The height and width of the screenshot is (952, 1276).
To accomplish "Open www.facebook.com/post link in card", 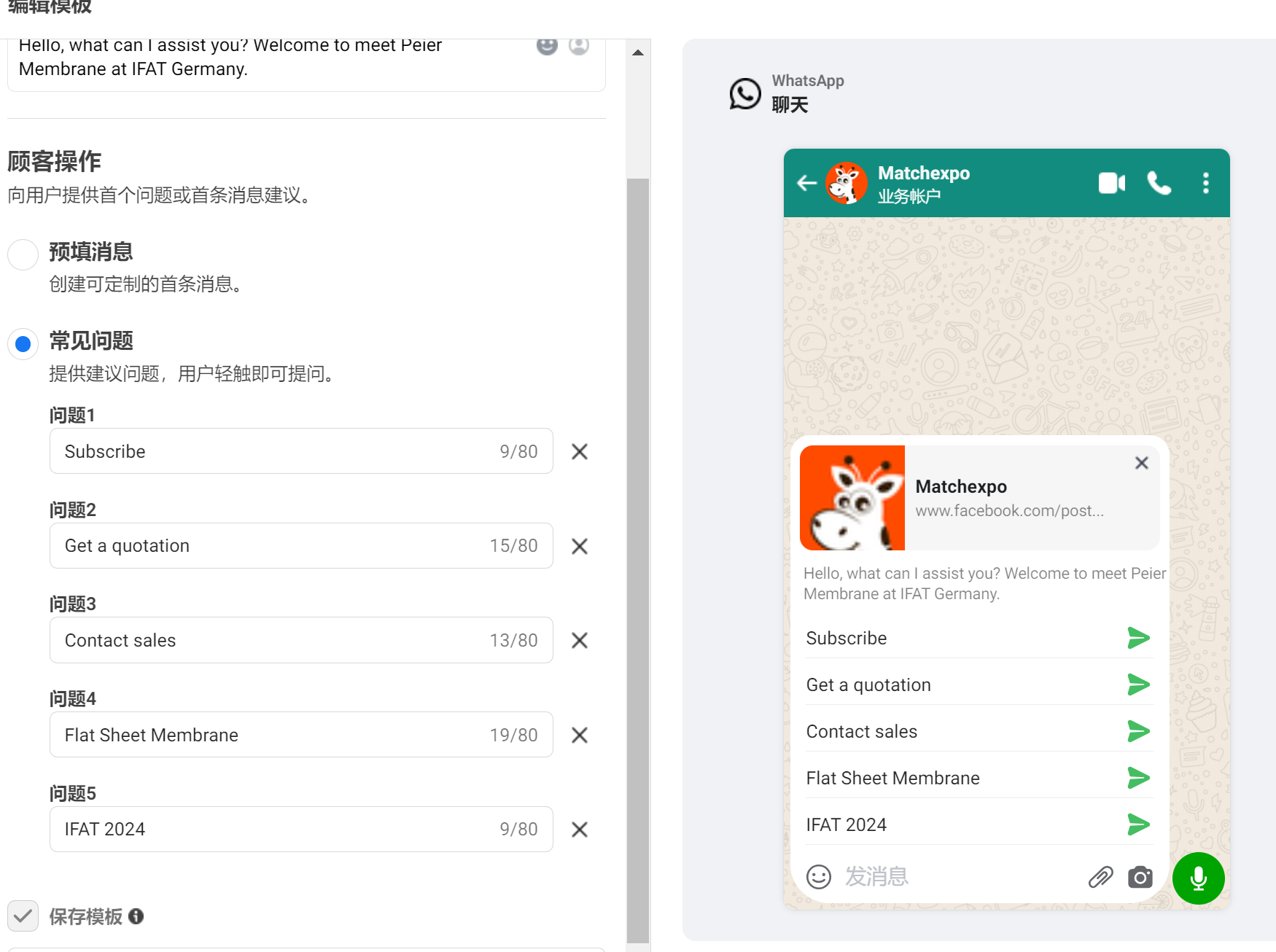I will pyautogui.click(x=1009, y=511).
